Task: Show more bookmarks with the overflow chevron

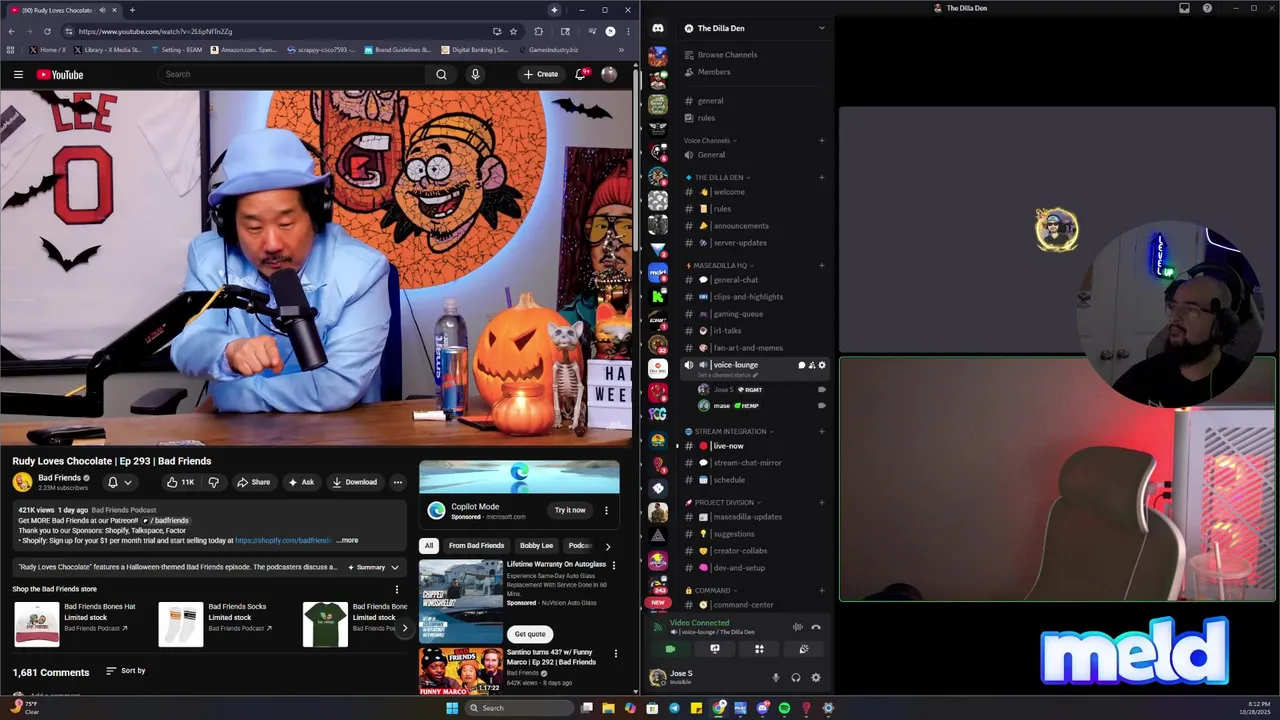Action: click(621, 49)
